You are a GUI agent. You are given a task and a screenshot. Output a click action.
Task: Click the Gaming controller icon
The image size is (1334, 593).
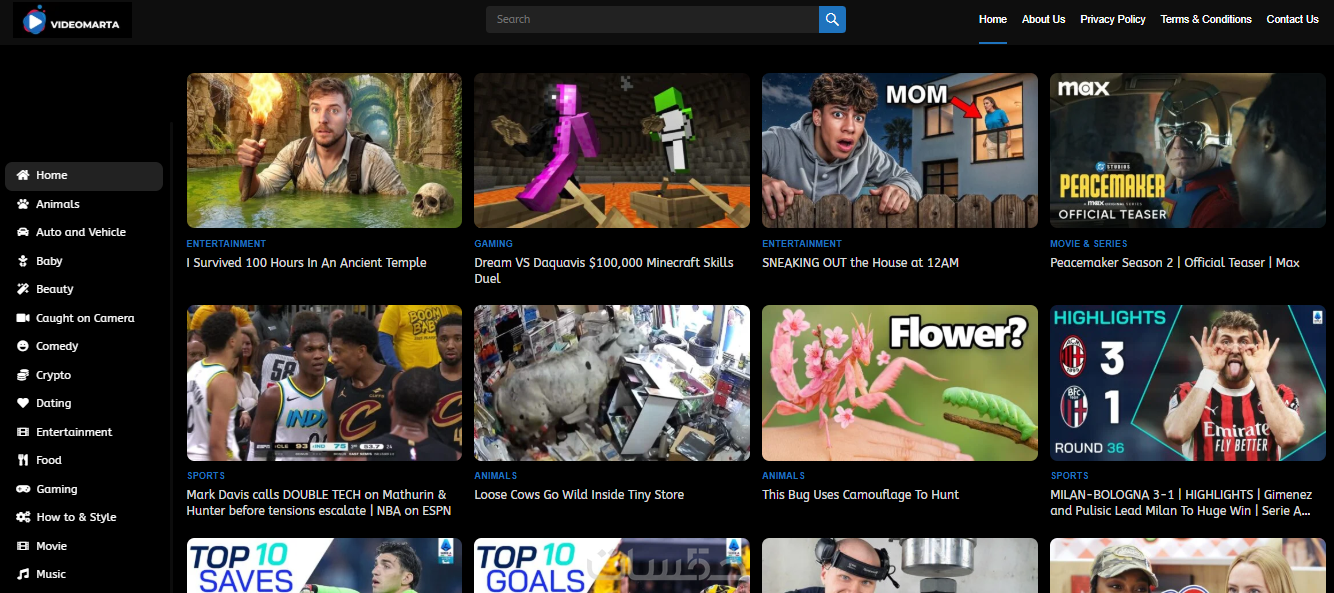pyautogui.click(x=23, y=489)
